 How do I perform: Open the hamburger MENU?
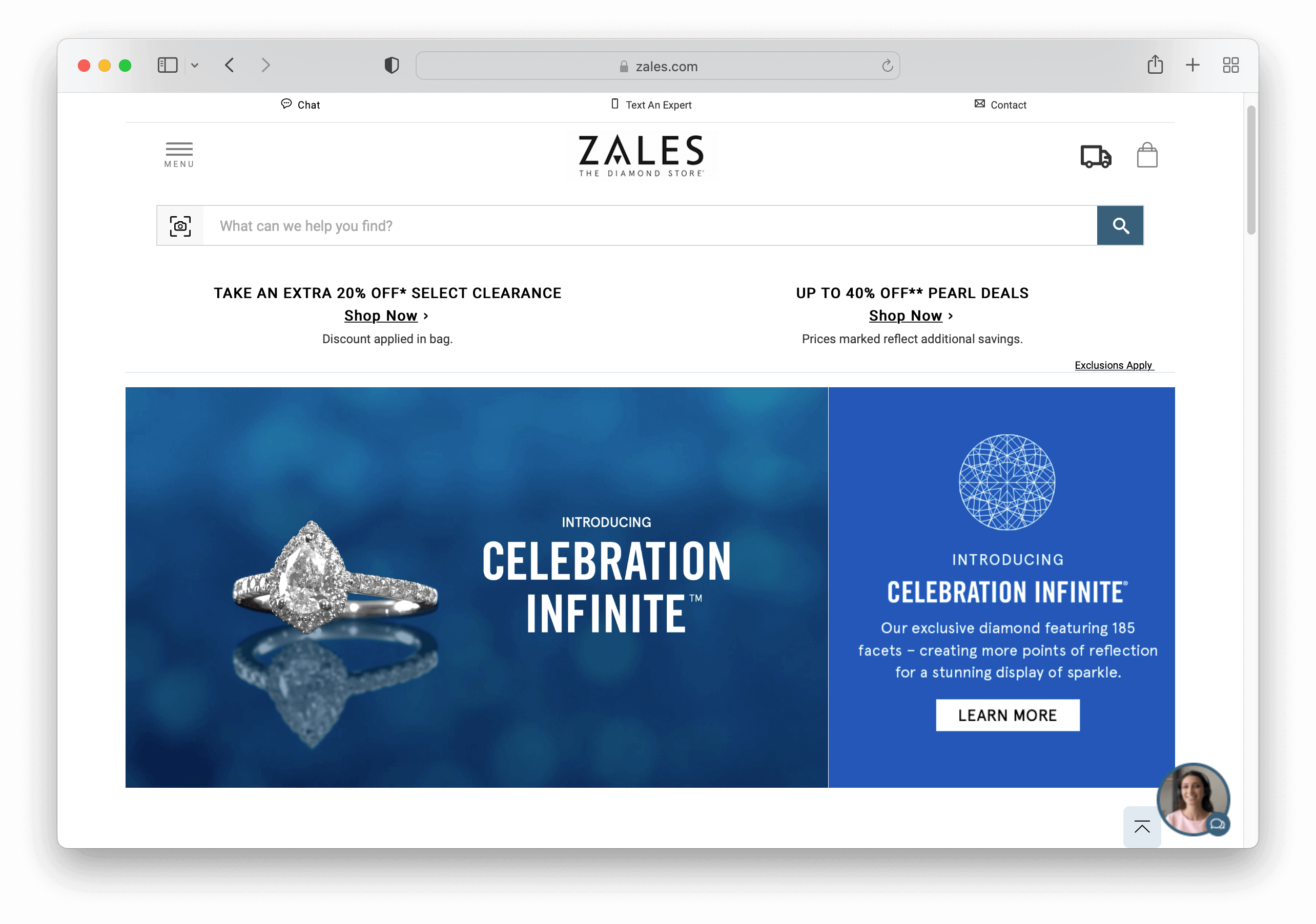coord(179,155)
